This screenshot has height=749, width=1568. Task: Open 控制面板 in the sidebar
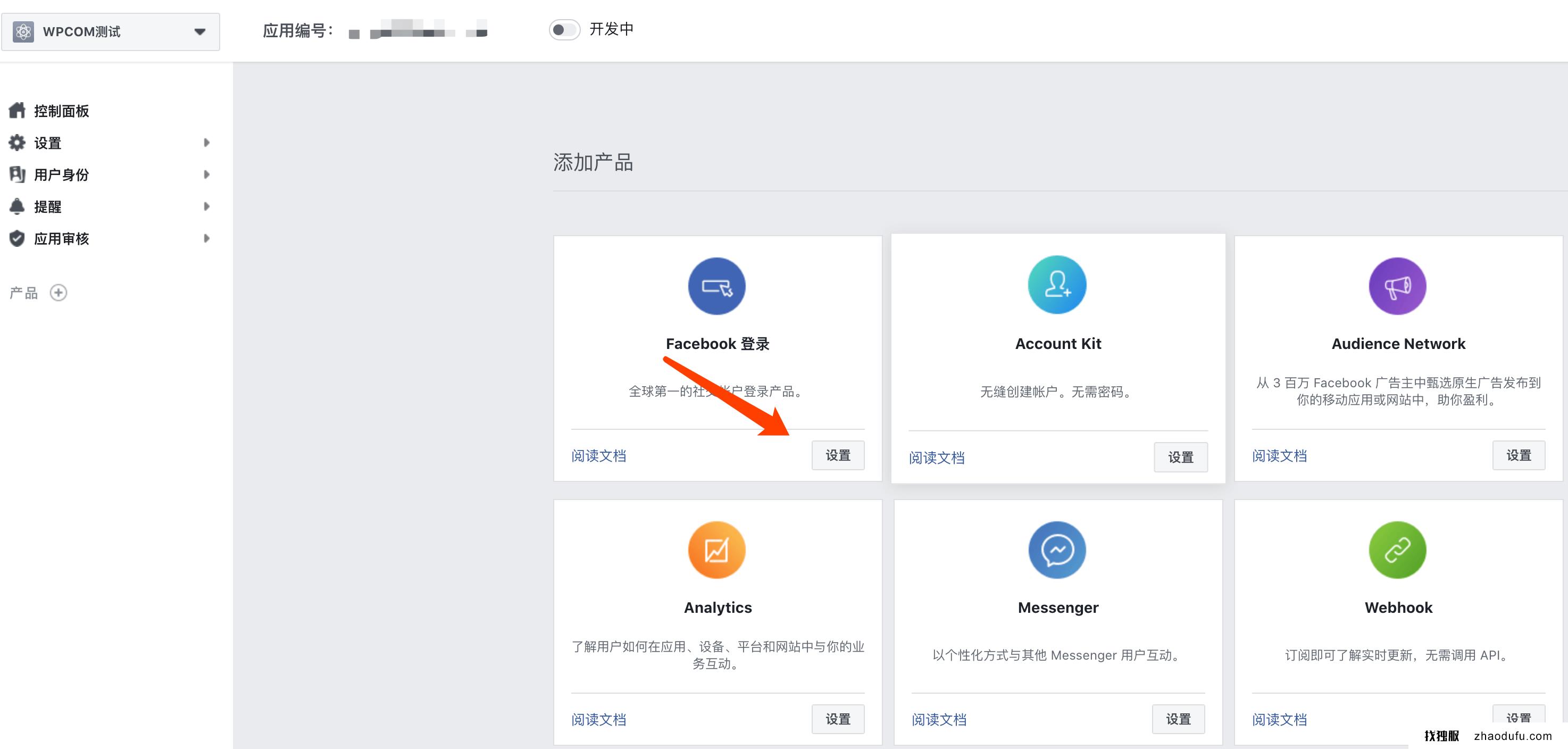click(62, 111)
